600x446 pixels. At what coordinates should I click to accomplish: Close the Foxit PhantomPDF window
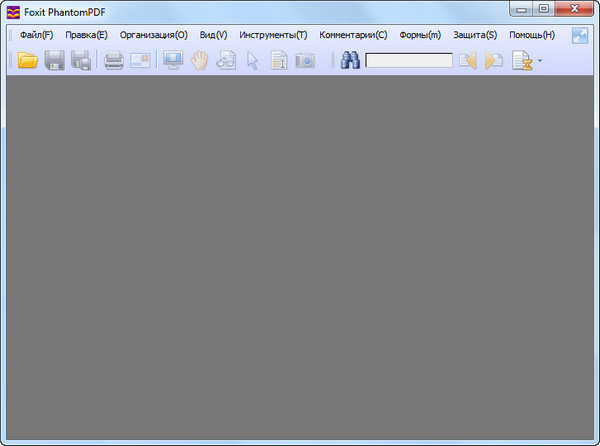[x=574, y=9]
